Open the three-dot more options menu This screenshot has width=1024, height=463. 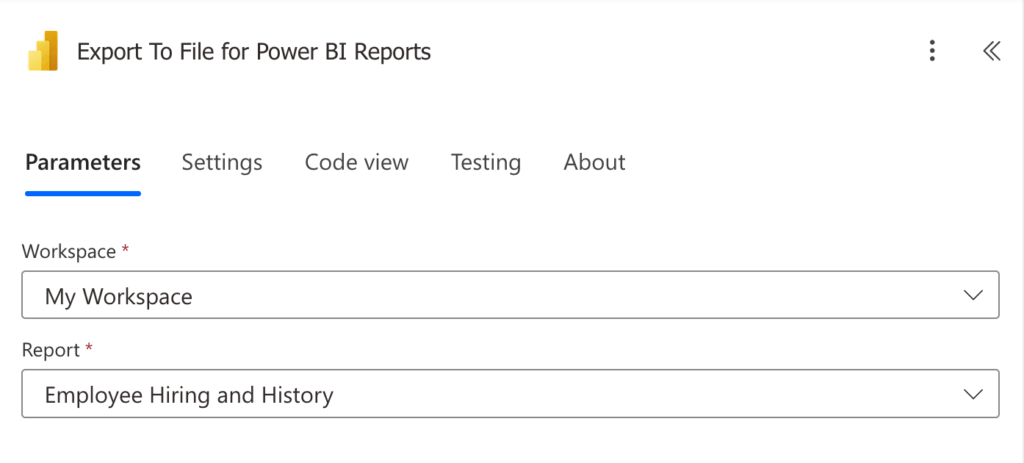(933, 51)
